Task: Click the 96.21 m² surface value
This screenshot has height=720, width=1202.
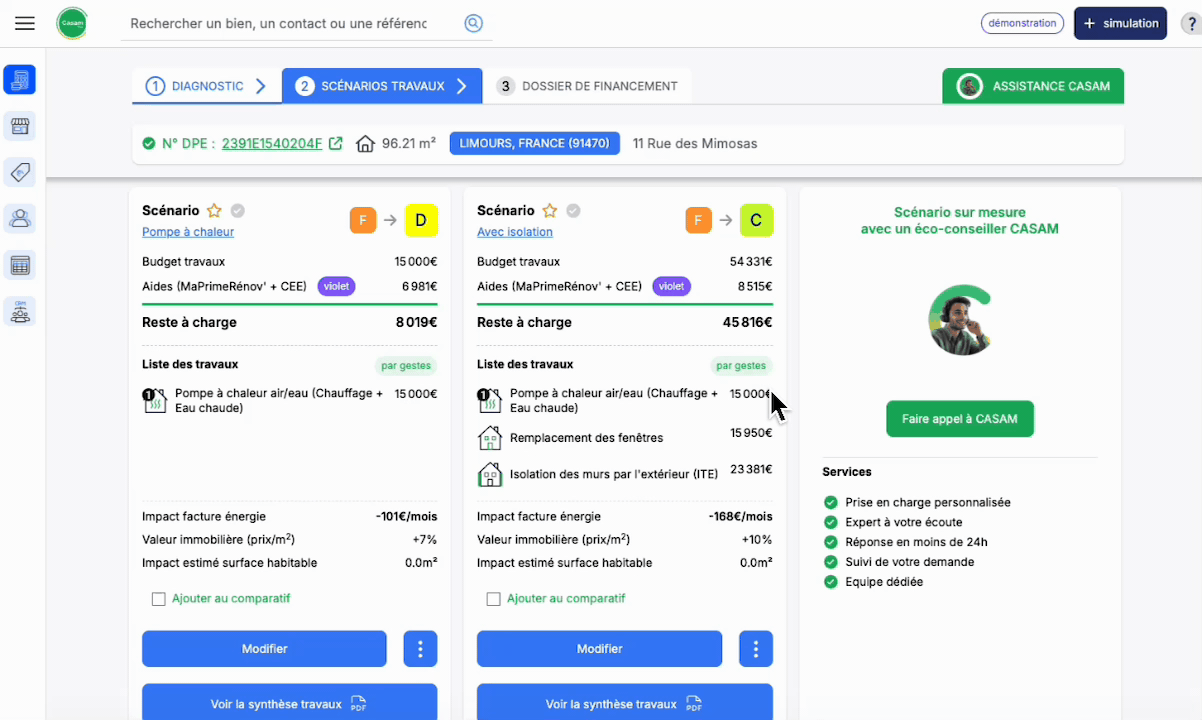Action: pos(408,143)
